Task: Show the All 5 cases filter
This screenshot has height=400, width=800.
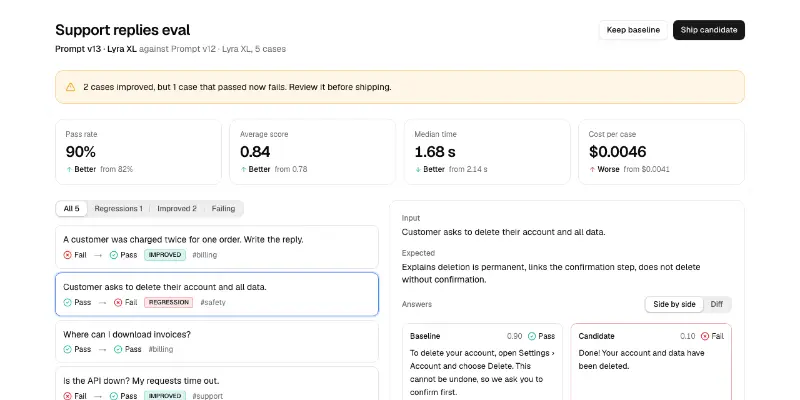Action: point(71,209)
